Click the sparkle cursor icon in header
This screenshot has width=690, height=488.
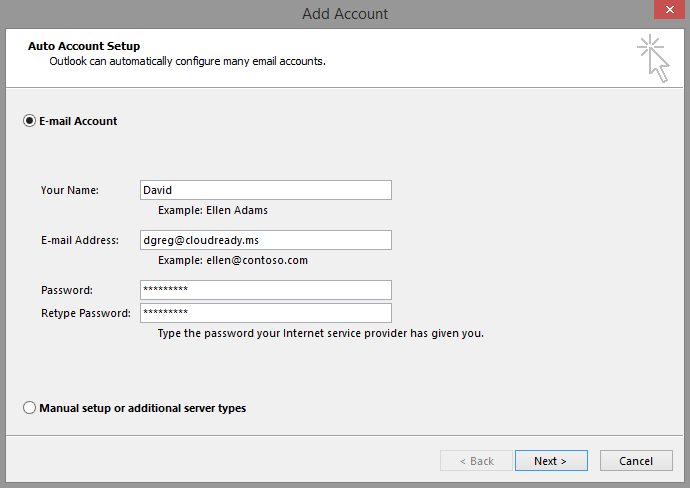(653, 56)
